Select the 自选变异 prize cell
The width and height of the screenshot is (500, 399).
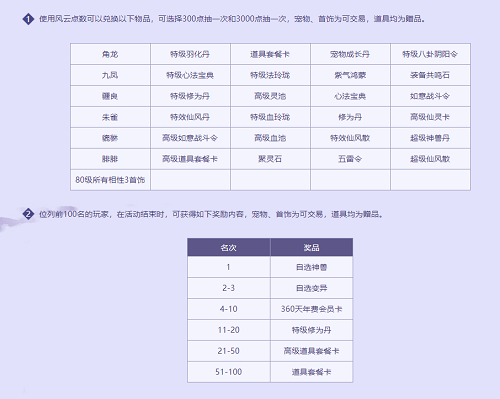[312, 288]
